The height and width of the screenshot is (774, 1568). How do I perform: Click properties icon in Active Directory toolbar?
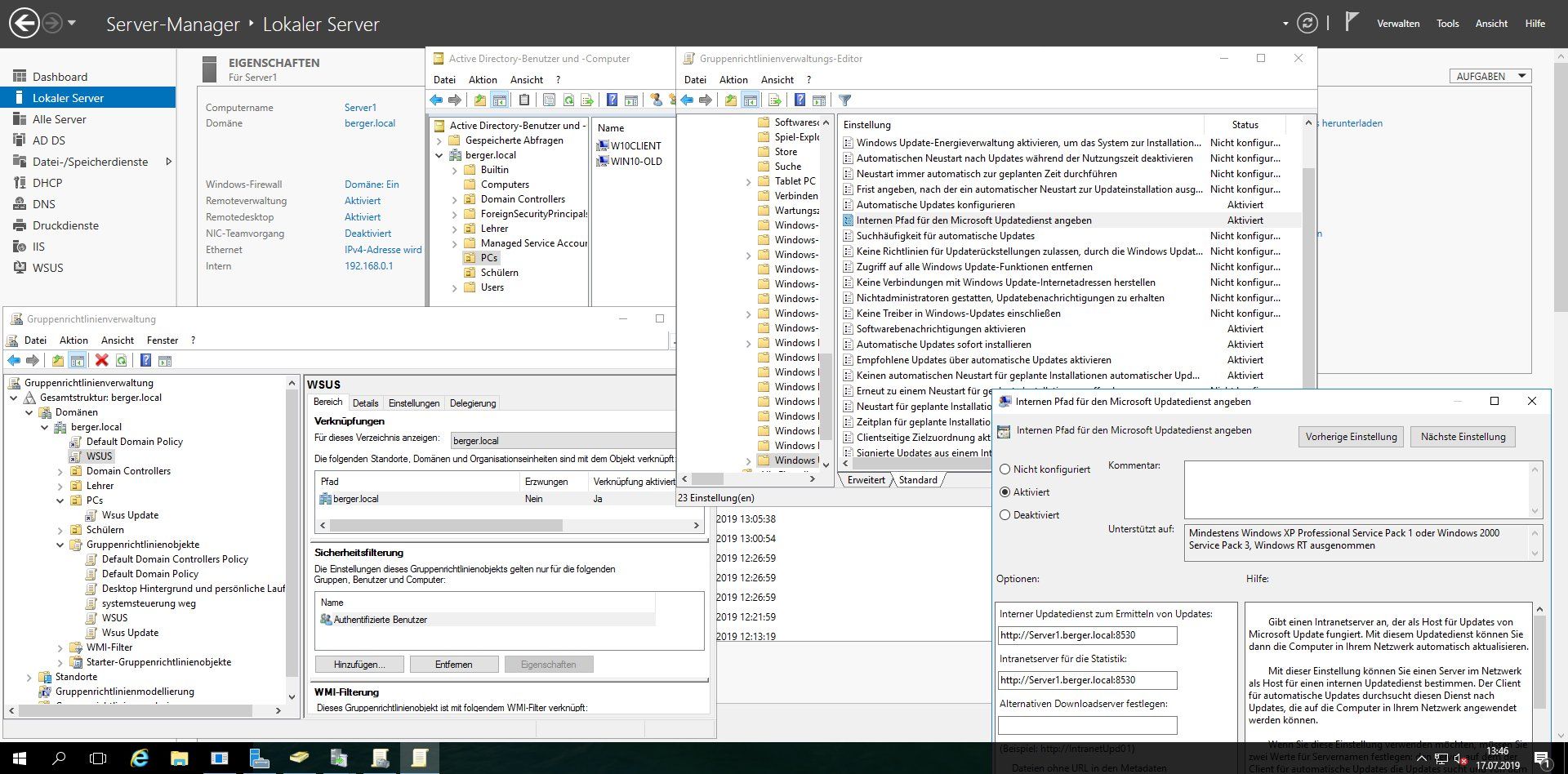coord(549,100)
